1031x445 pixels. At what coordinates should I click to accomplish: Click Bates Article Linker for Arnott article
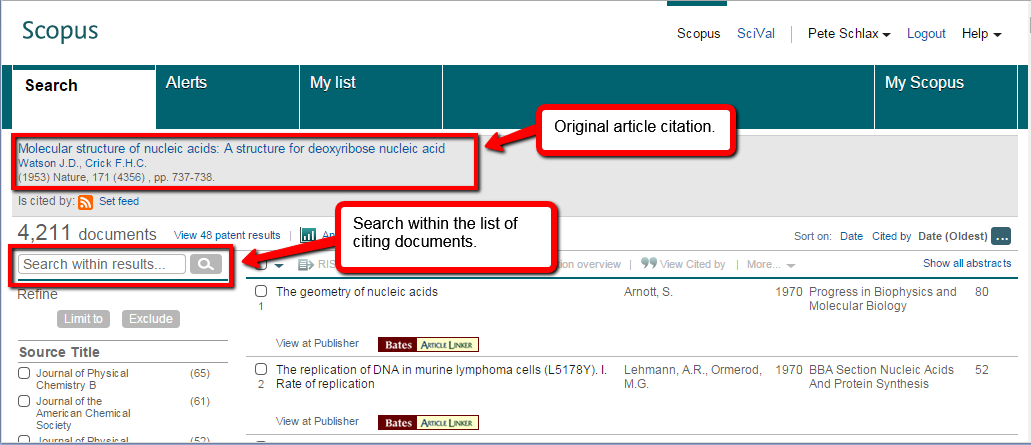coord(429,344)
